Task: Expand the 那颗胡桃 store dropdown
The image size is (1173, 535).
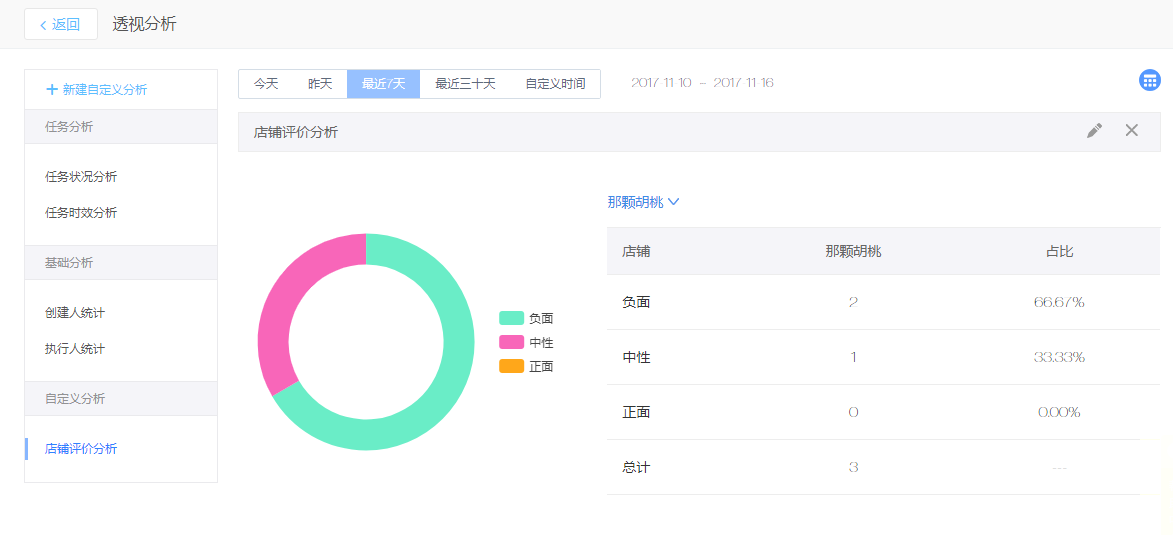Action: [x=643, y=202]
